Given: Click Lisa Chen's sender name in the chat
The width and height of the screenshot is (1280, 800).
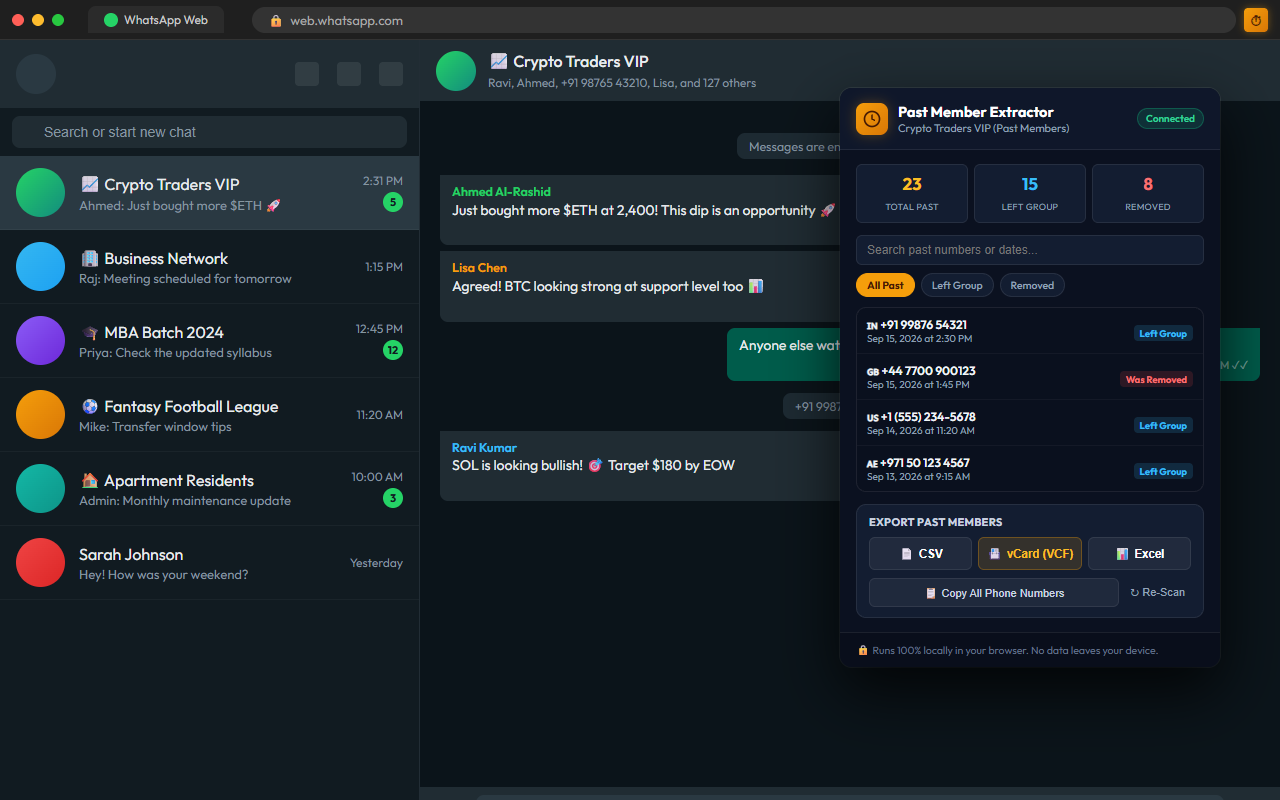Looking at the screenshot, I should pos(479,268).
